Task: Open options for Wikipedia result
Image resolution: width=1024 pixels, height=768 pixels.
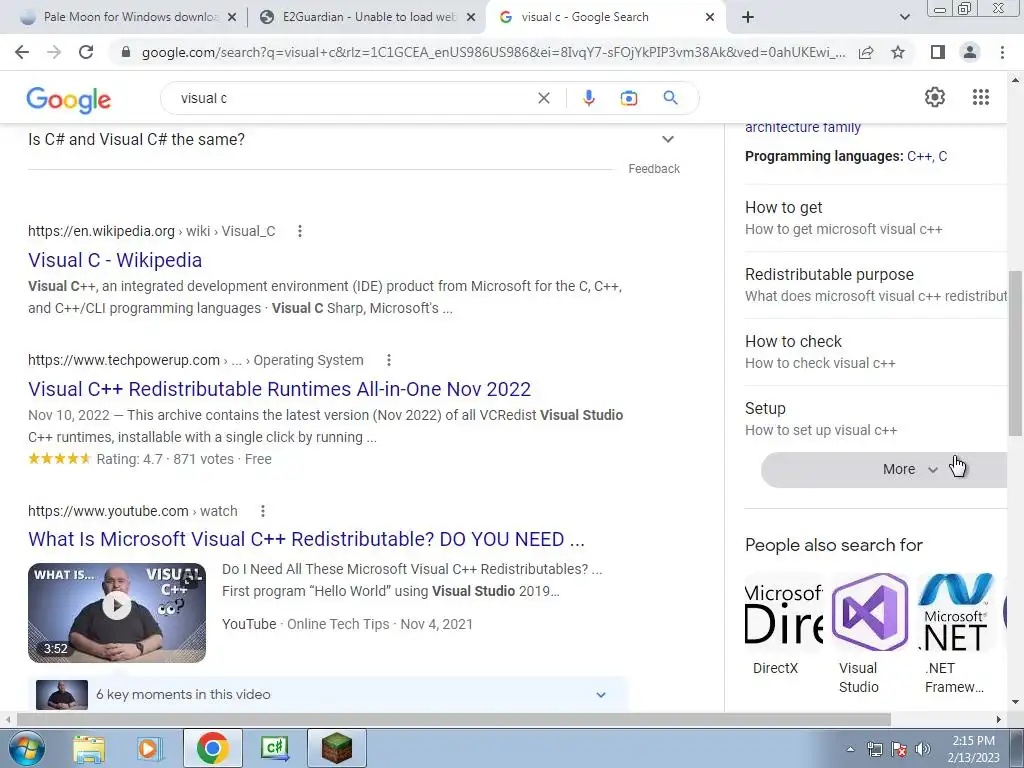Action: click(x=300, y=231)
